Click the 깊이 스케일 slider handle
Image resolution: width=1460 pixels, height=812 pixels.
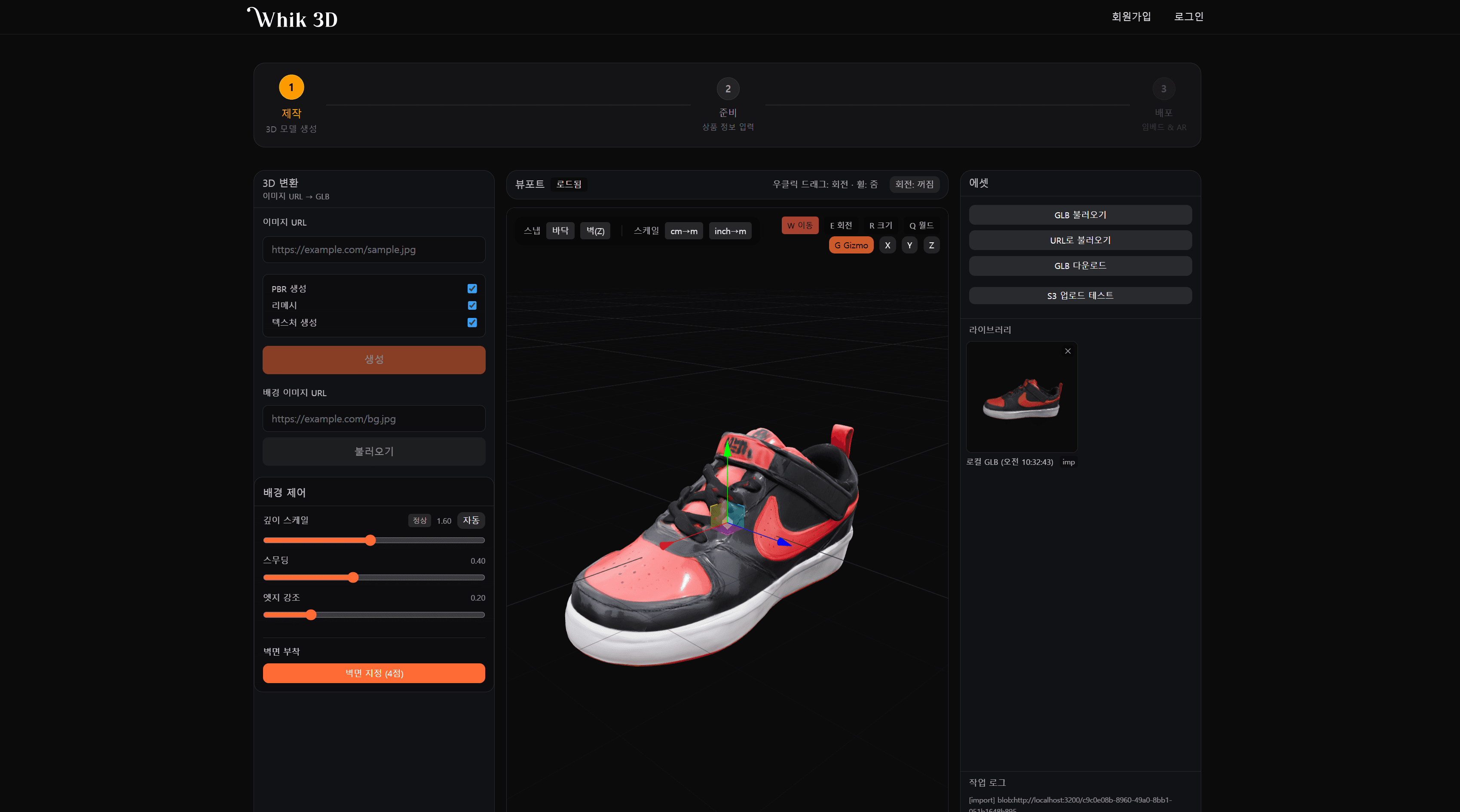370,540
